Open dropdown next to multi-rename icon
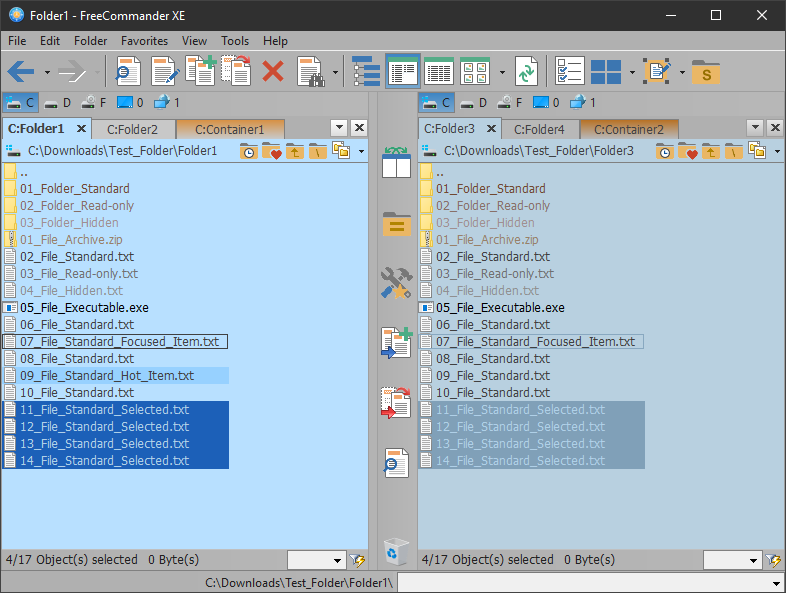 (x=682, y=72)
